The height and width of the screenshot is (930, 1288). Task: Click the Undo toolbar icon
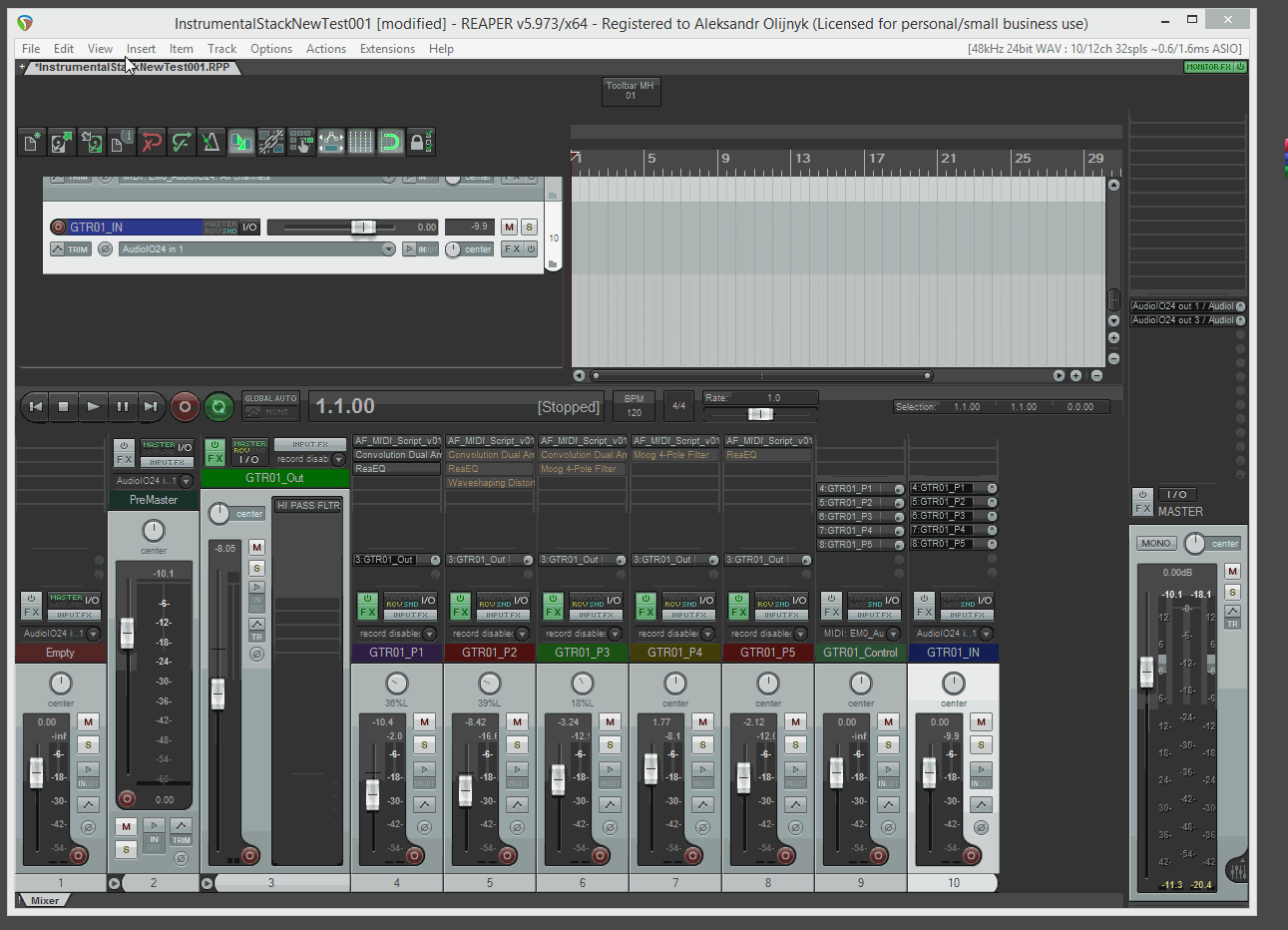point(152,143)
